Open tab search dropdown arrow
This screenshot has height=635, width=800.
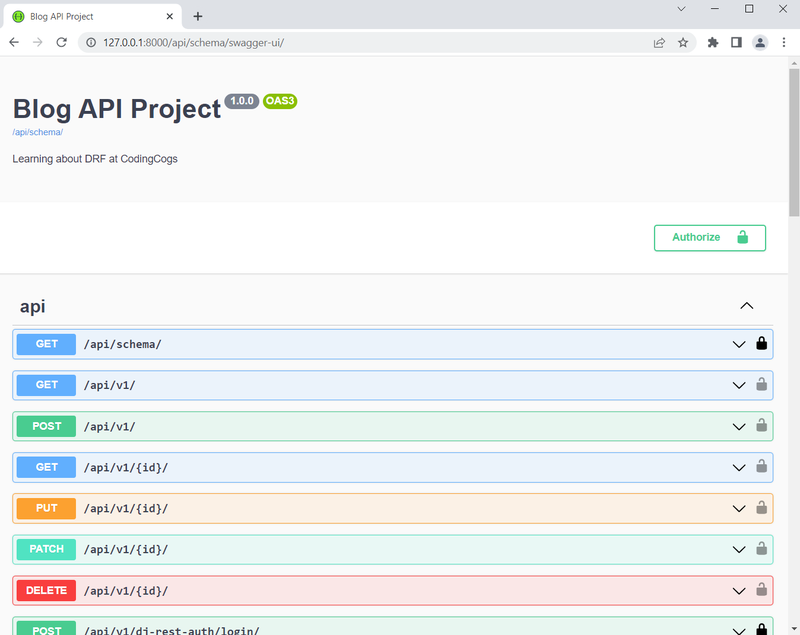681,9
